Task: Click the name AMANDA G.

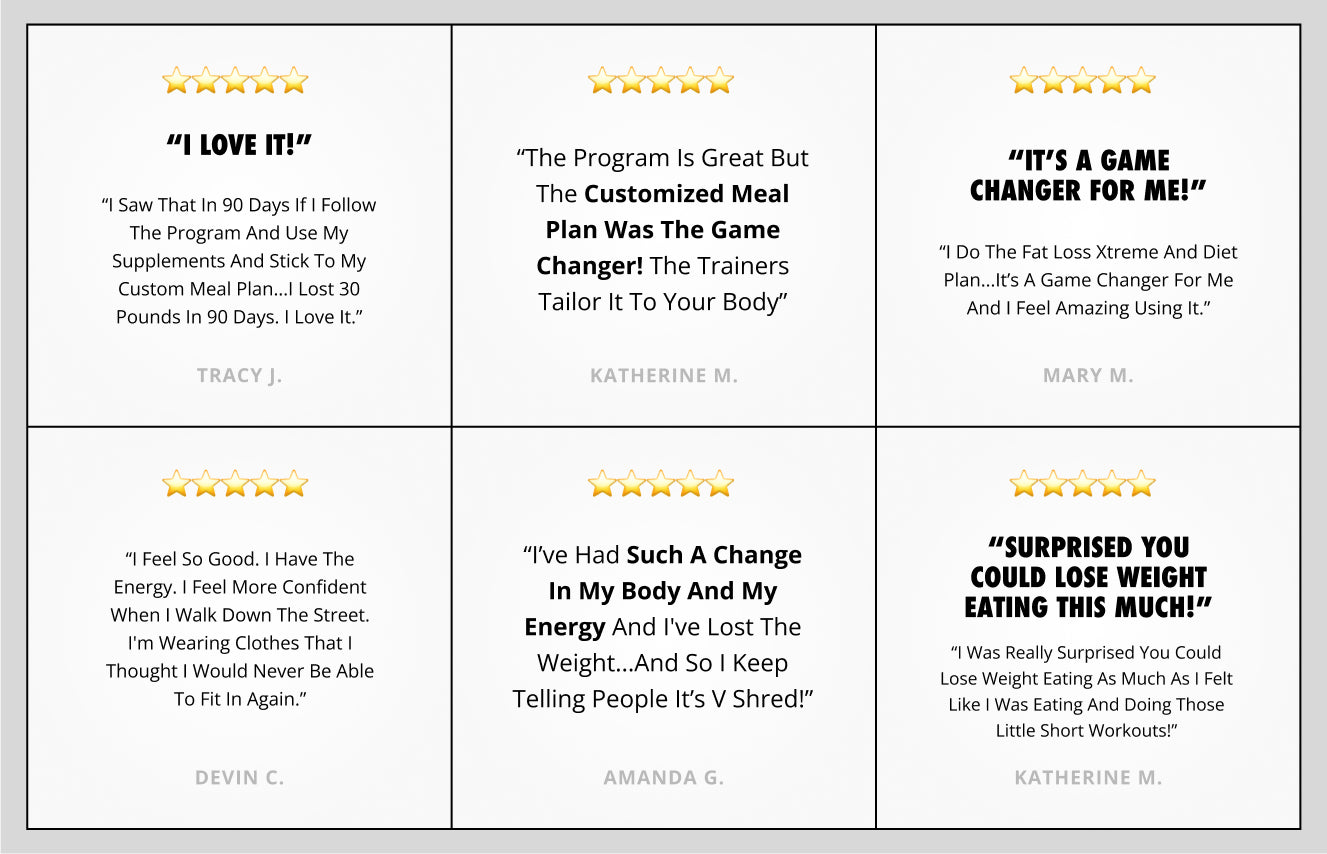Action: (664, 777)
